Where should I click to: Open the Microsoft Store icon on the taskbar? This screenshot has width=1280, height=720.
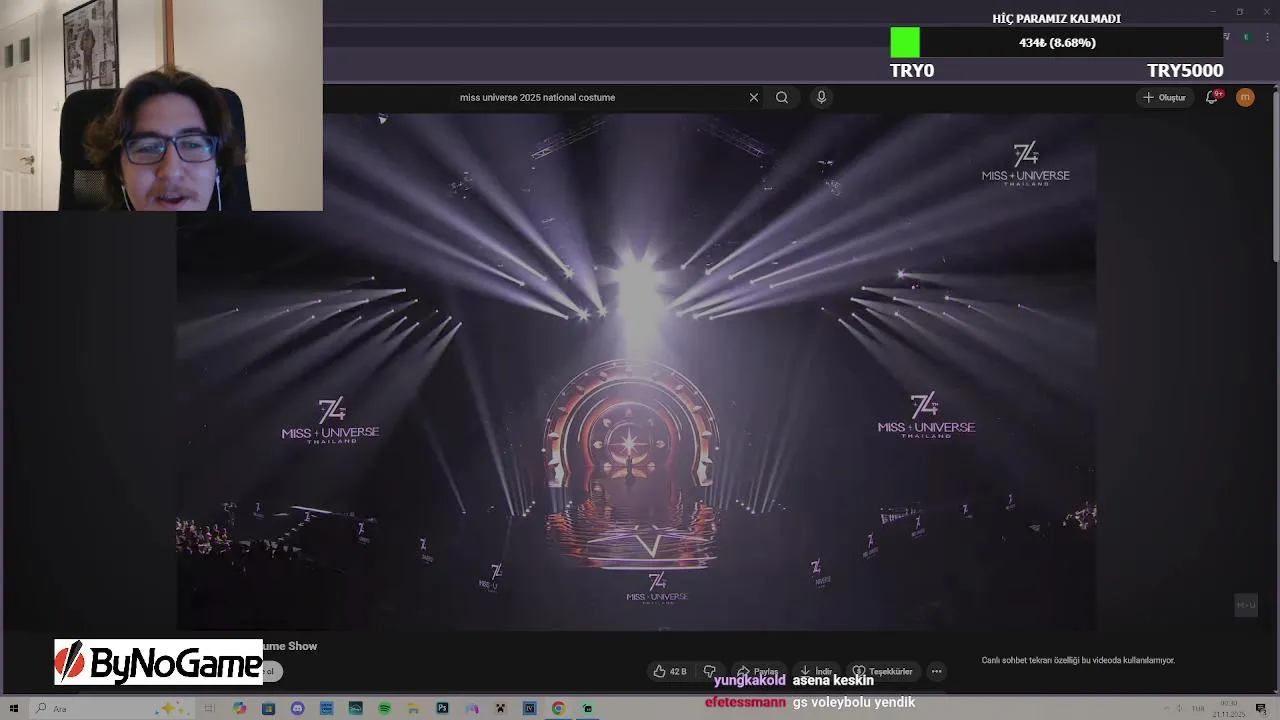[268, 708]
